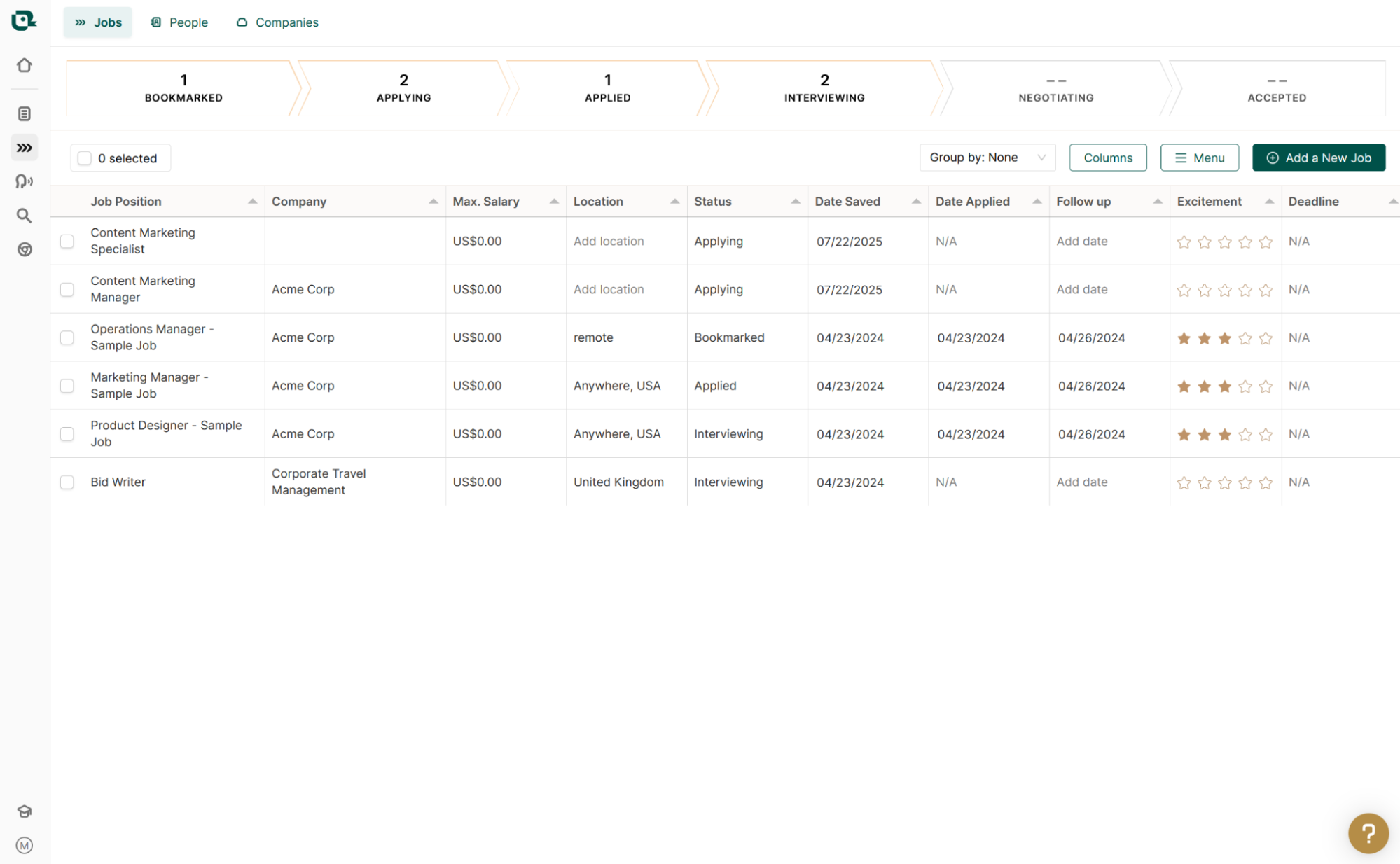Open the Teal logo at top left

[x=24, y=20]
